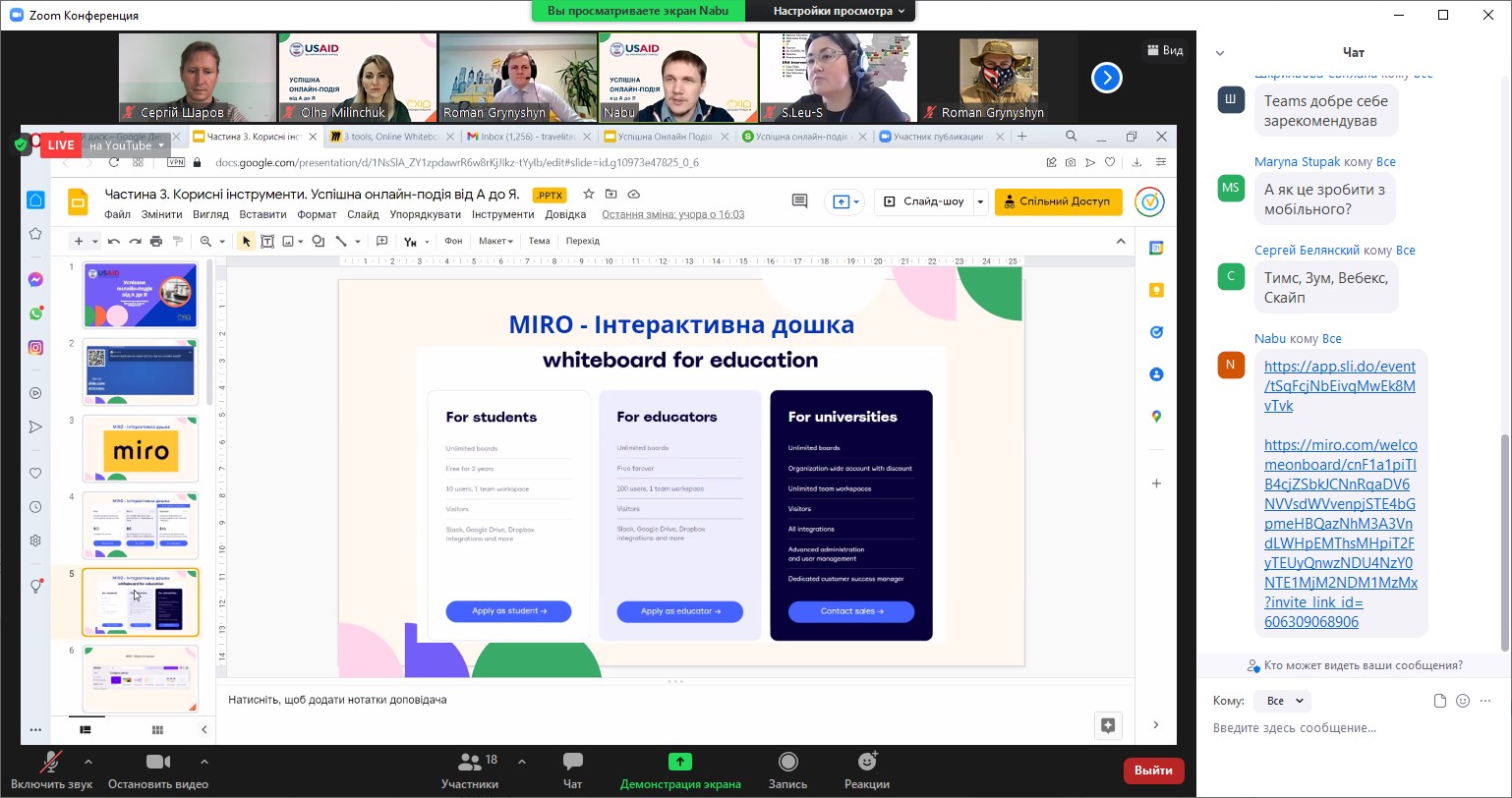Click the chat panel vertical scrollbar
Screen dimensions: 1512x798
(x=1504, y=541)
